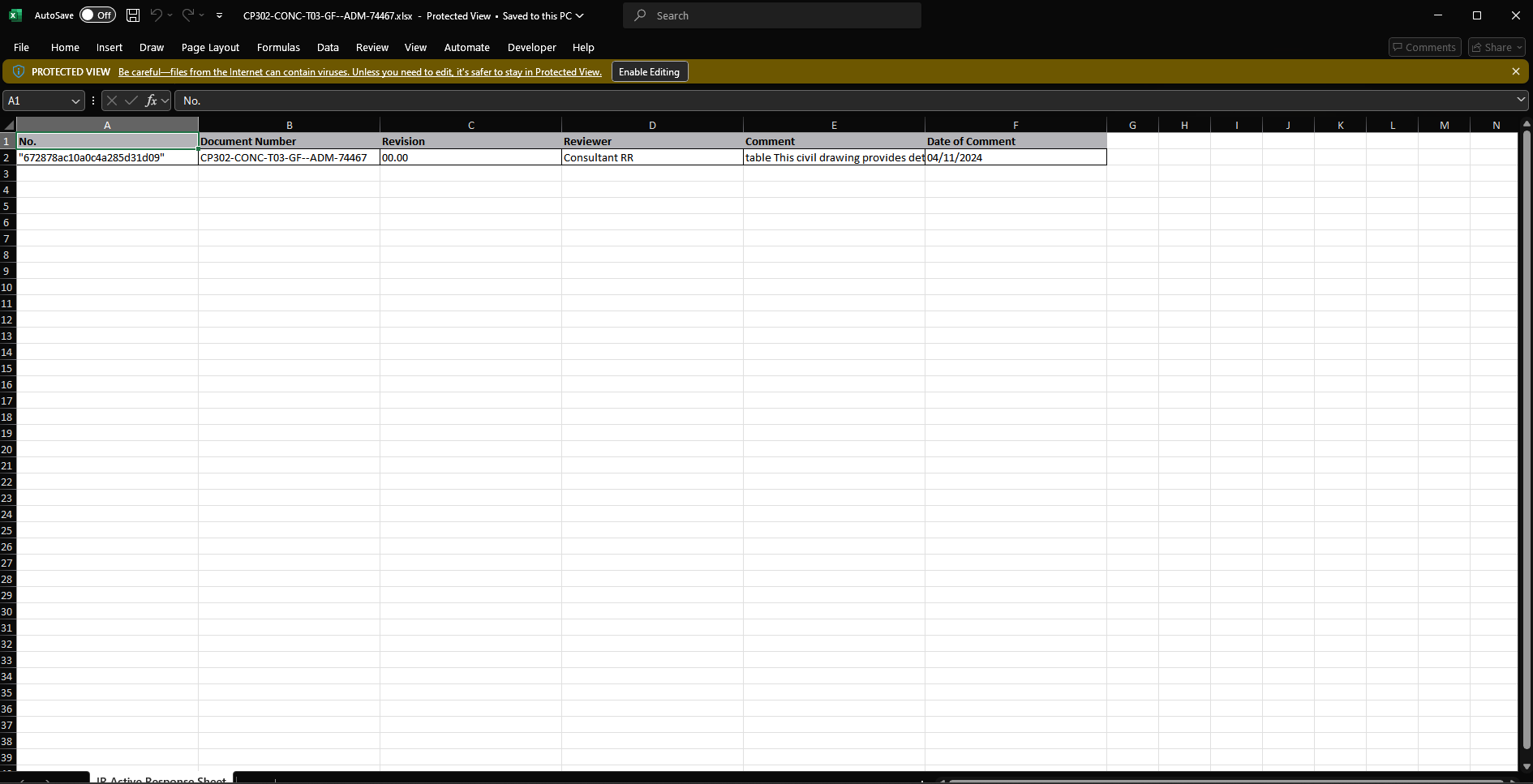Open the Comments pane button

[x=1424, y=47]
